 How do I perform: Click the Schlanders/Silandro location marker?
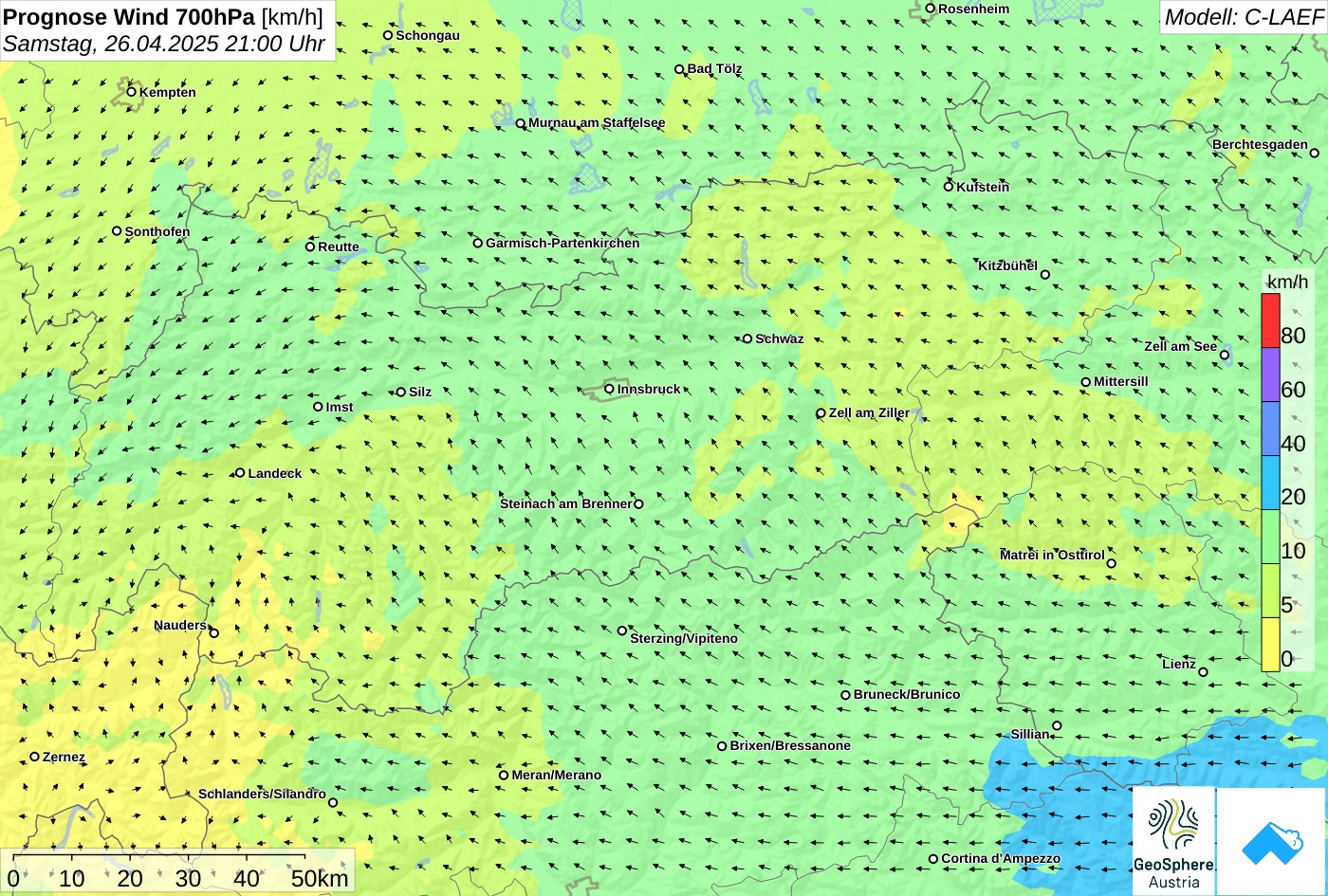coord(333,803)
